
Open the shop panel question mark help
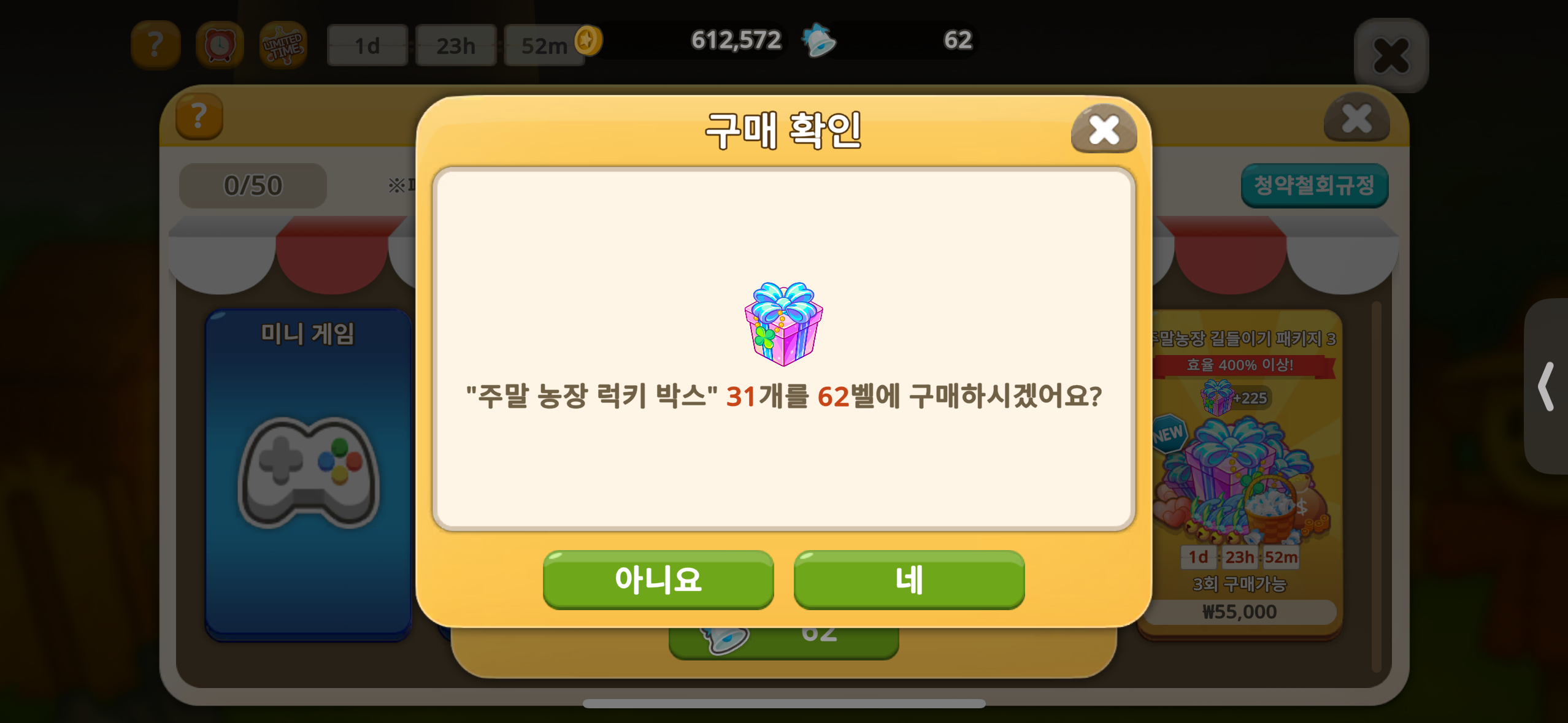coord(199,116)
